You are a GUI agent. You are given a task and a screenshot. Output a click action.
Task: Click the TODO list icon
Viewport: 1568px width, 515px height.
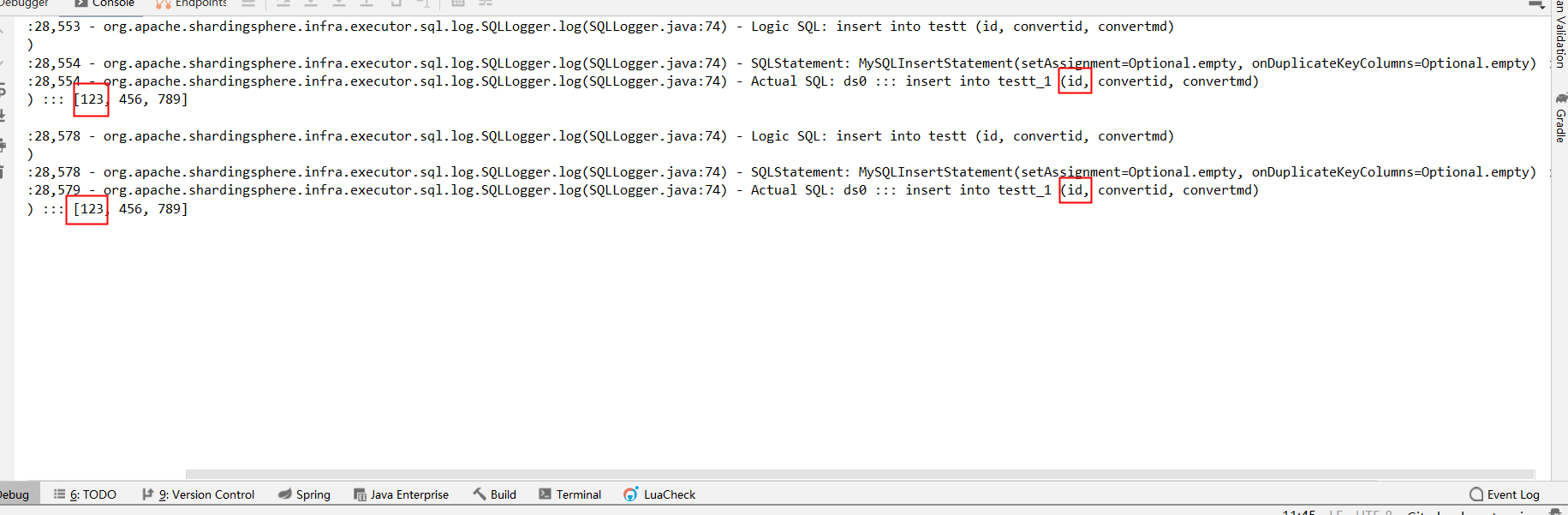pyautogui.click(x=59, y=494)
